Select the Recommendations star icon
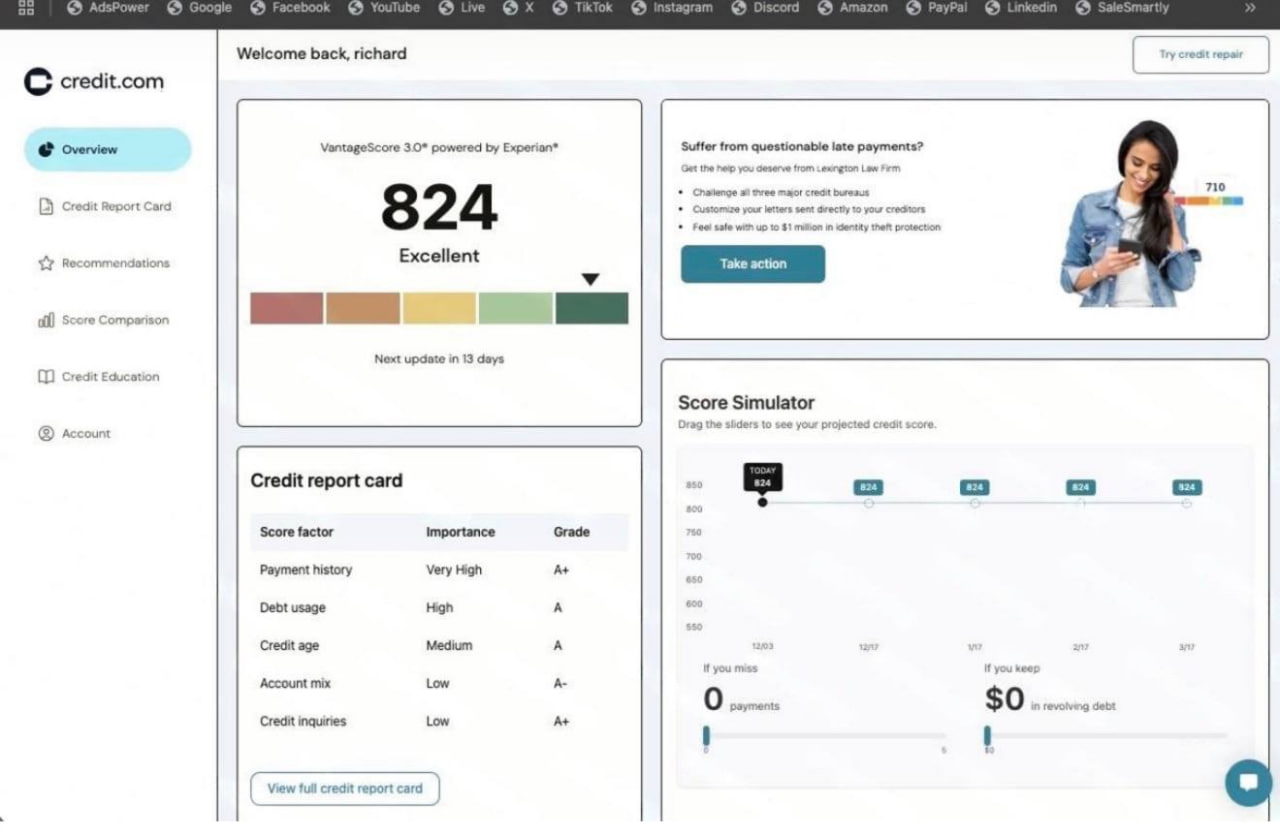The height and width of the screenshot is (833, 1280). coord(46,263)
